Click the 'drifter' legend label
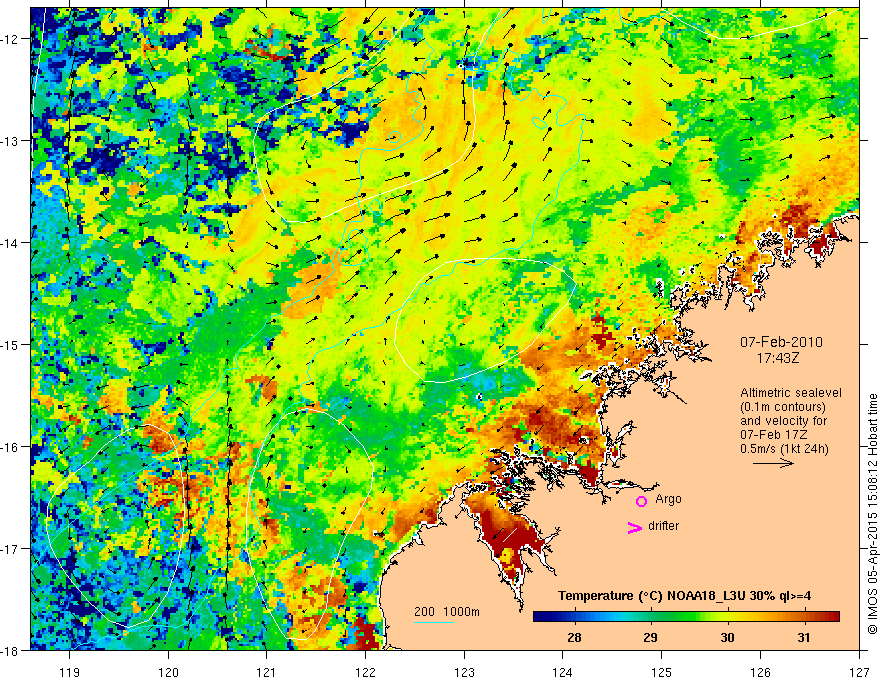Screen dimensions: 880x680 point(663,526)
